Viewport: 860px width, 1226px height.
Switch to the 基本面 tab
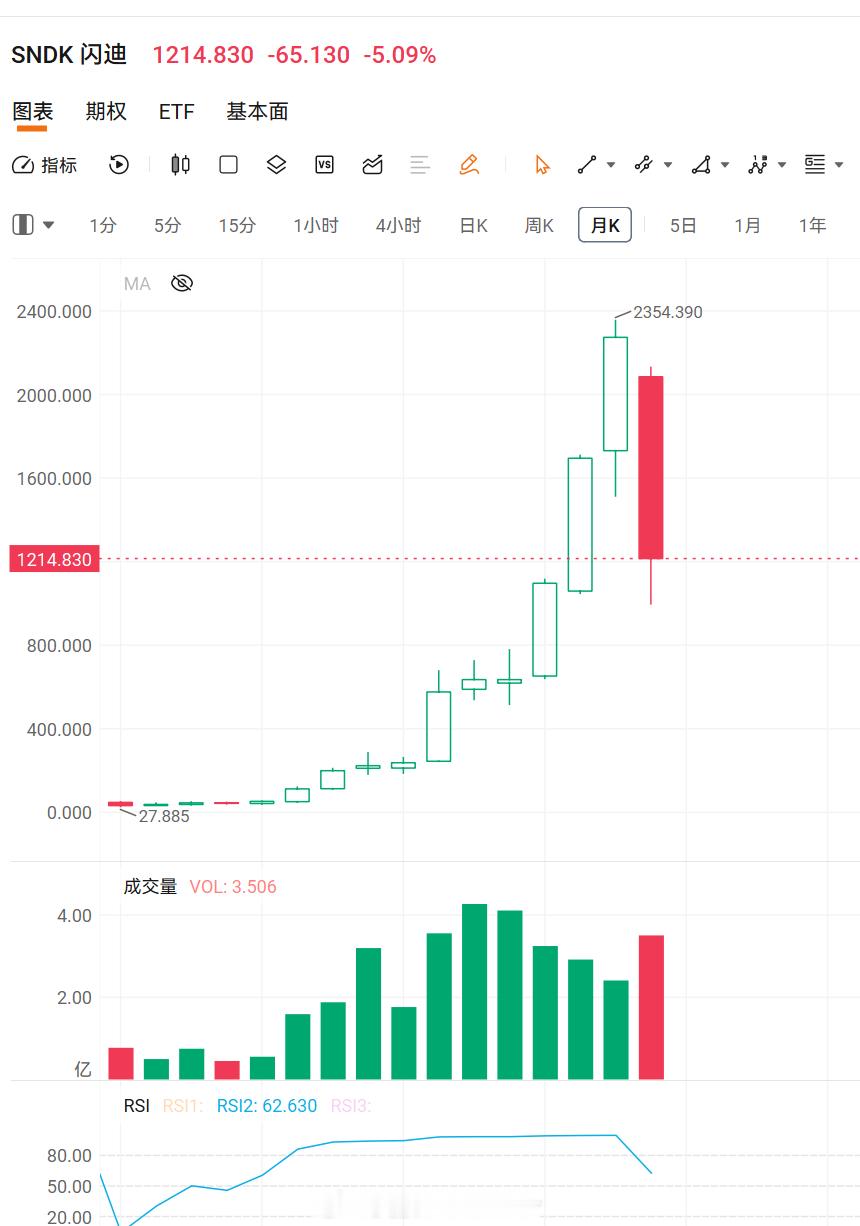(x=258, y=112)
